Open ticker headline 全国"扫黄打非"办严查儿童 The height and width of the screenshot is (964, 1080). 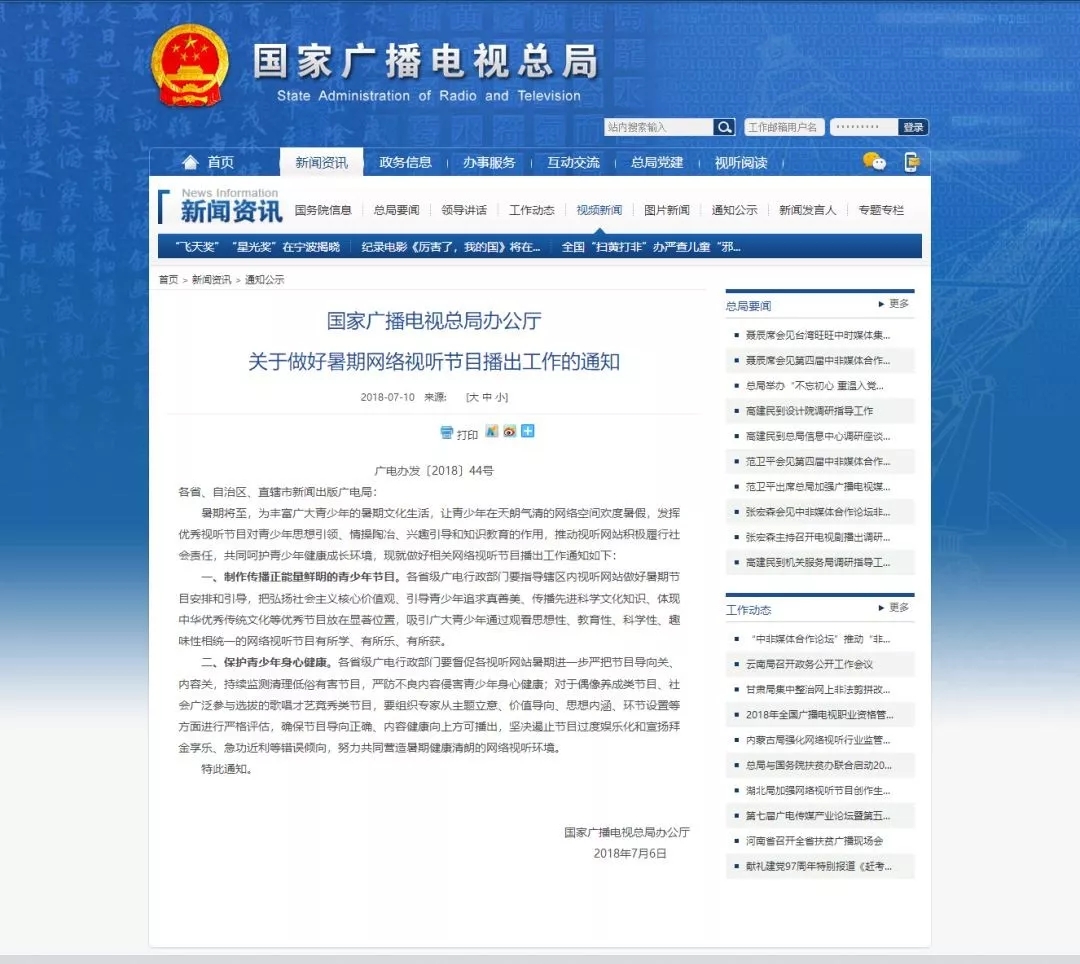(650, 247)
